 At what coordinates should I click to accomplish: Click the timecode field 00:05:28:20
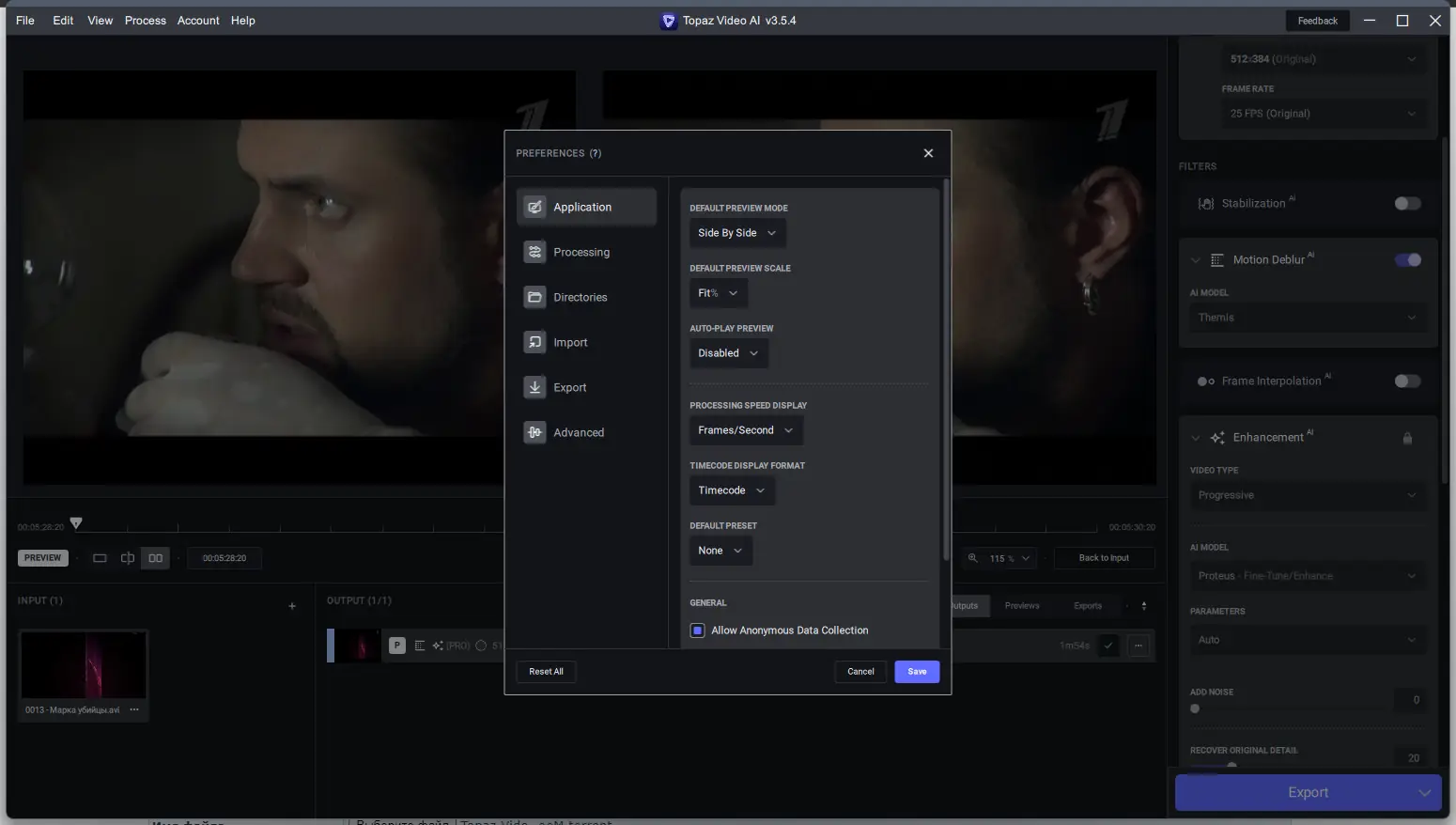pyautogui.click(x=225, y=558)
